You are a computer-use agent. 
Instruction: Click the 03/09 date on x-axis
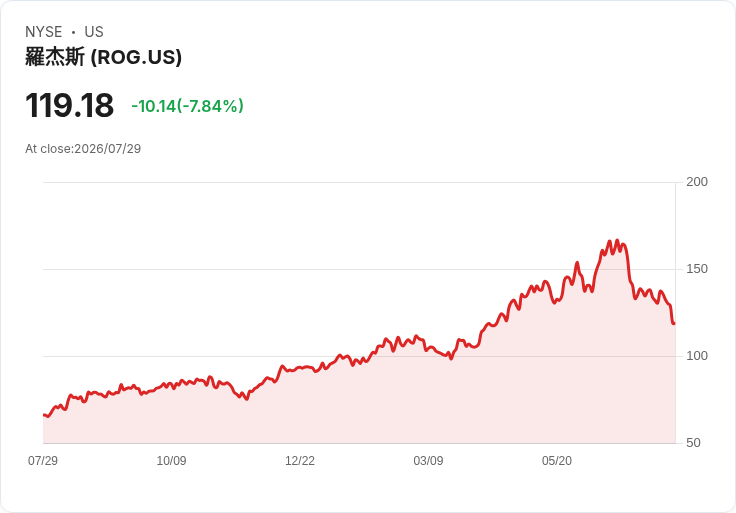pyautogui.click(x=428, y=460)
